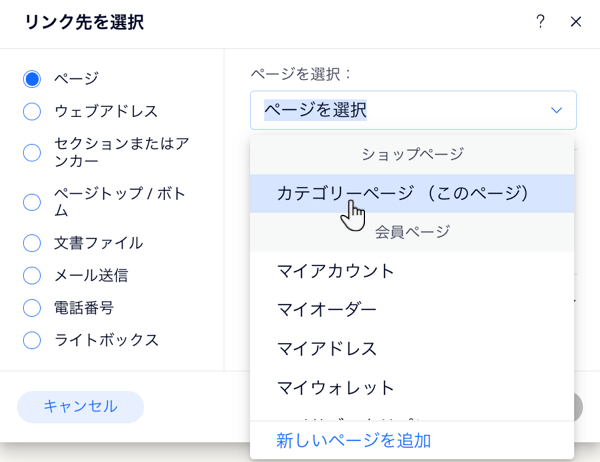
Task: Choose the セクションまたはアンカー radio button
Action: click(x=32, y=152)
